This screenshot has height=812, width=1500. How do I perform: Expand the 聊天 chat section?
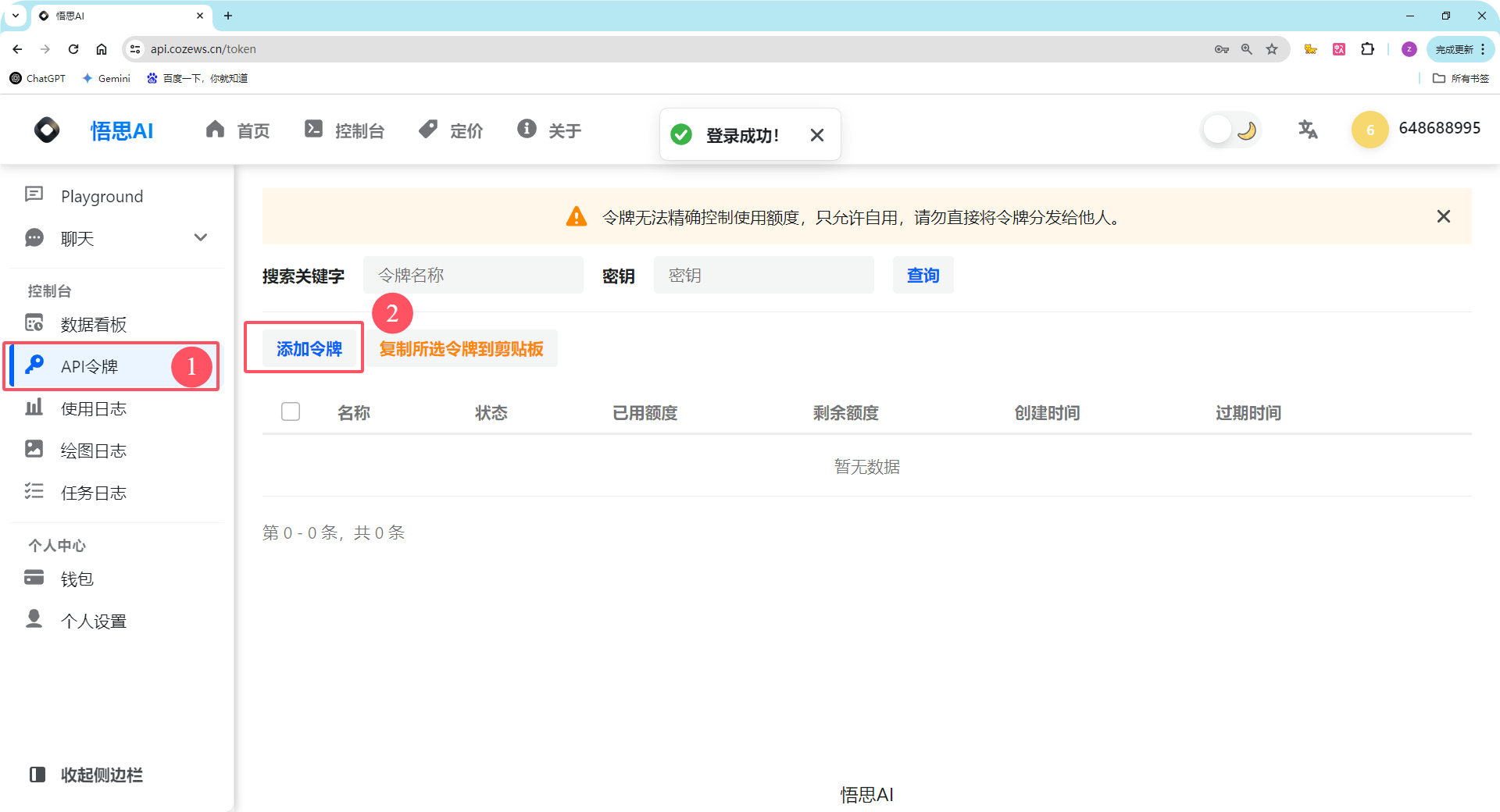pos(201,237)
